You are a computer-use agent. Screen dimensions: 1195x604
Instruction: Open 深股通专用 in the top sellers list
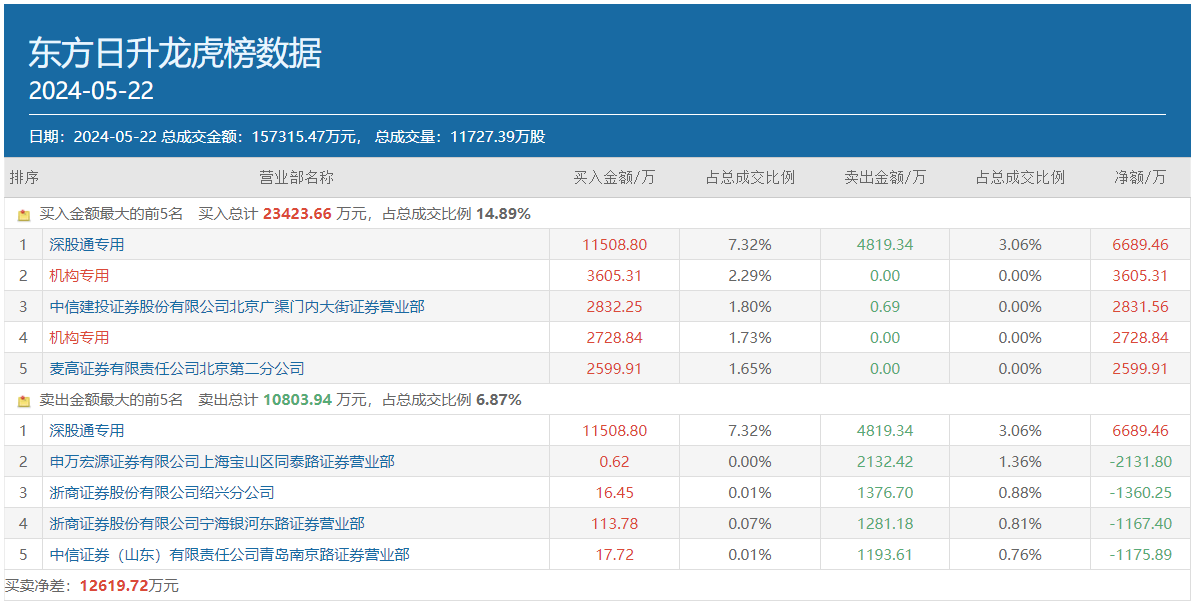[87, 431]
